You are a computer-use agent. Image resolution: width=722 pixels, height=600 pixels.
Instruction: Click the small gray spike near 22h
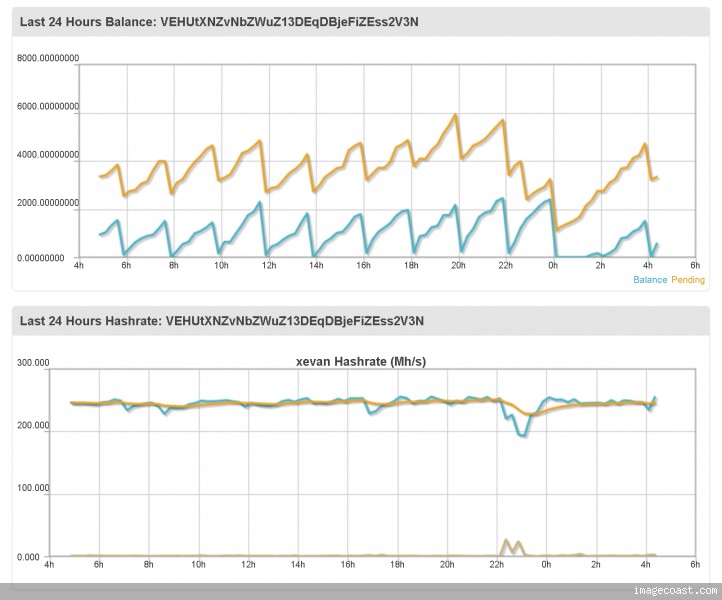coord(506,542)
